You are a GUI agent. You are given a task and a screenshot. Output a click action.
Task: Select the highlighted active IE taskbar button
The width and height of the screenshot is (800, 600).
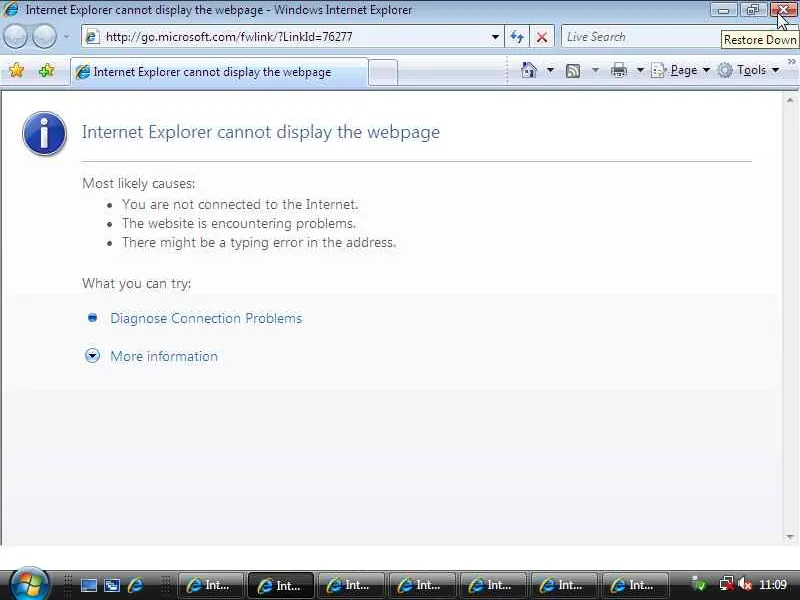tap(280, 585)
